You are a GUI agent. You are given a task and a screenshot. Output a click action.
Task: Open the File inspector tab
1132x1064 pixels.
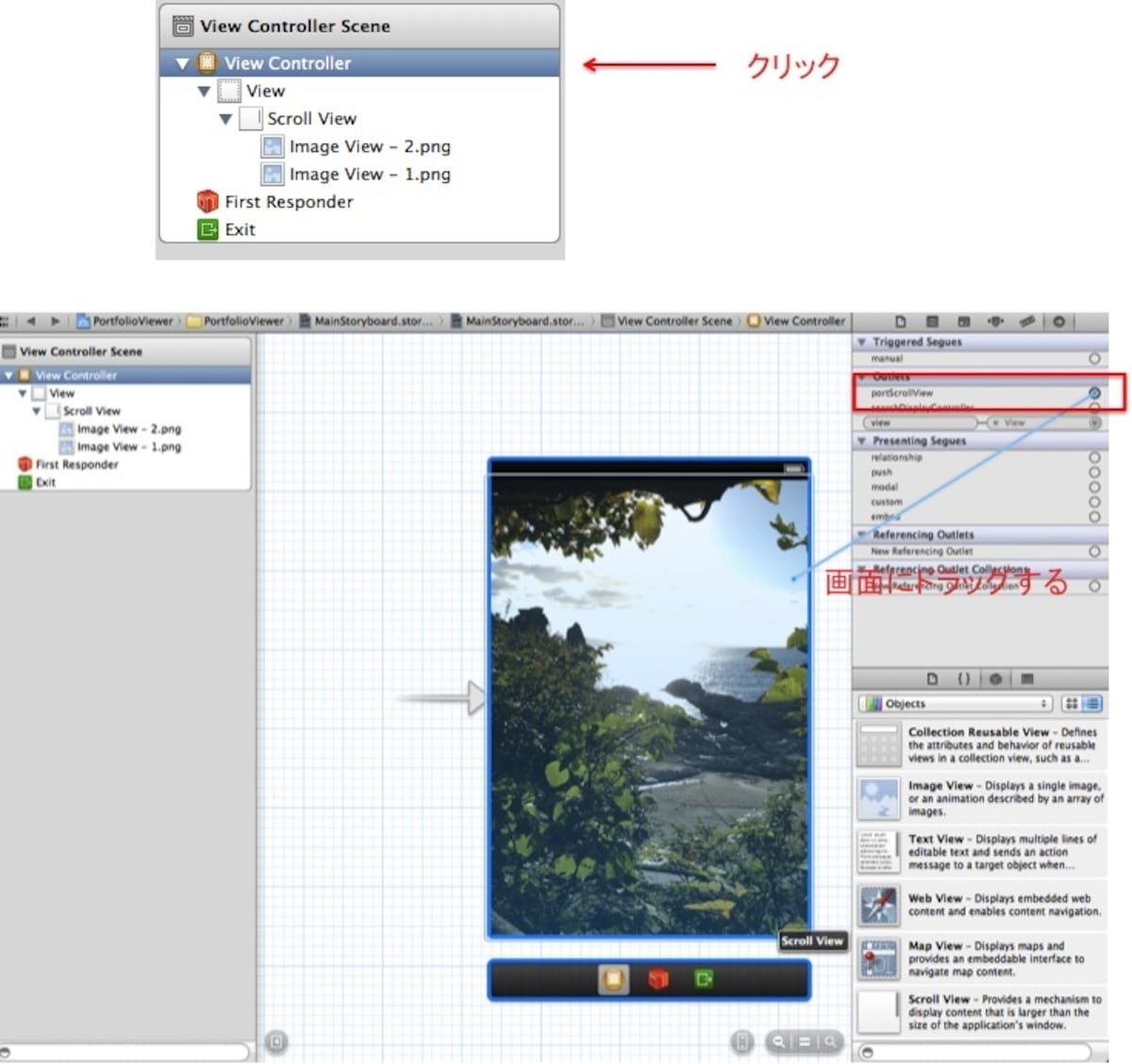pos(901,322)
